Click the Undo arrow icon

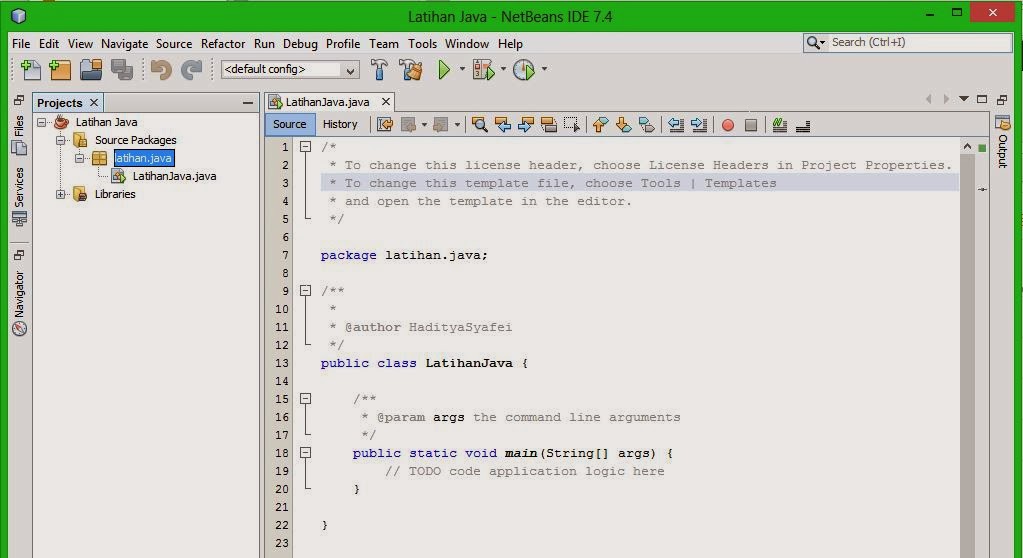160,69
